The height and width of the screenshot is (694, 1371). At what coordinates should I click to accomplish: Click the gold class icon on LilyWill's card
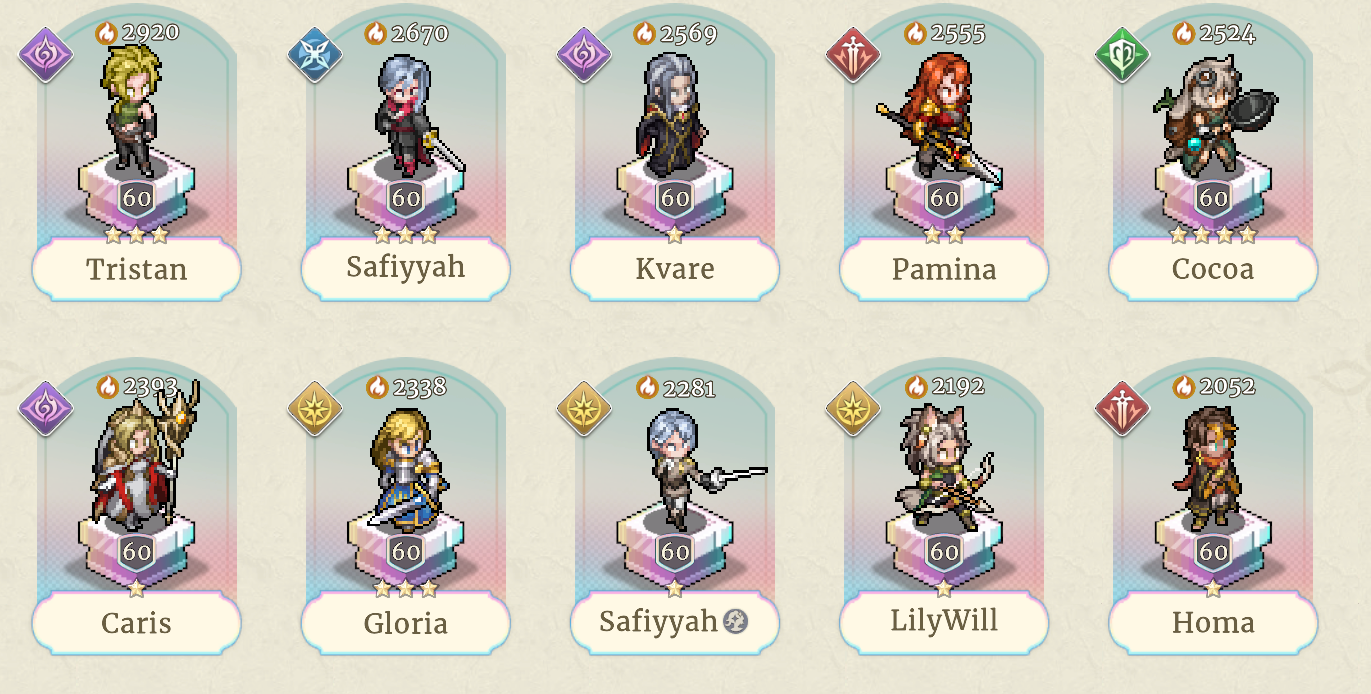tap(853, 408)
